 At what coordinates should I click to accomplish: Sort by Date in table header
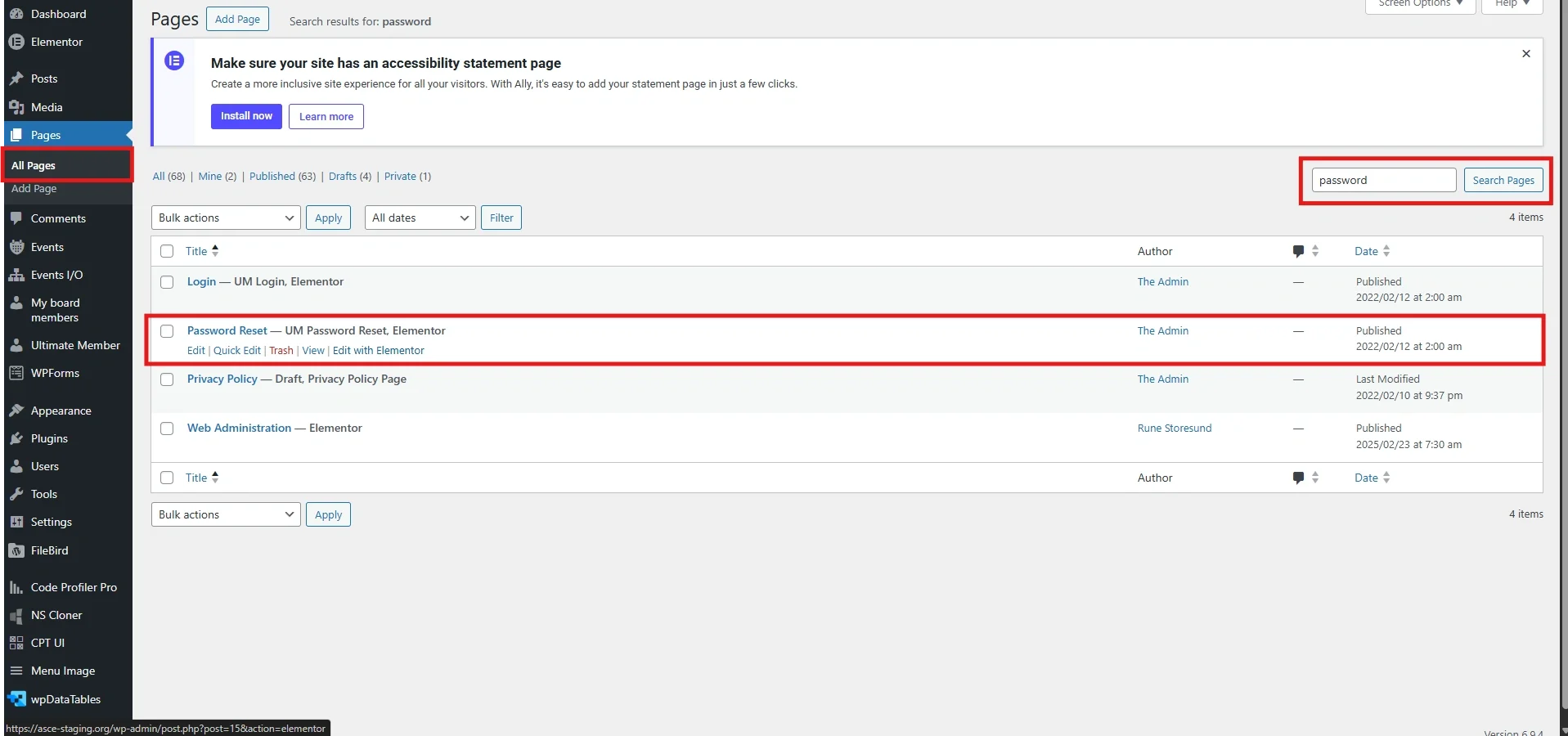pos(1373,251)
